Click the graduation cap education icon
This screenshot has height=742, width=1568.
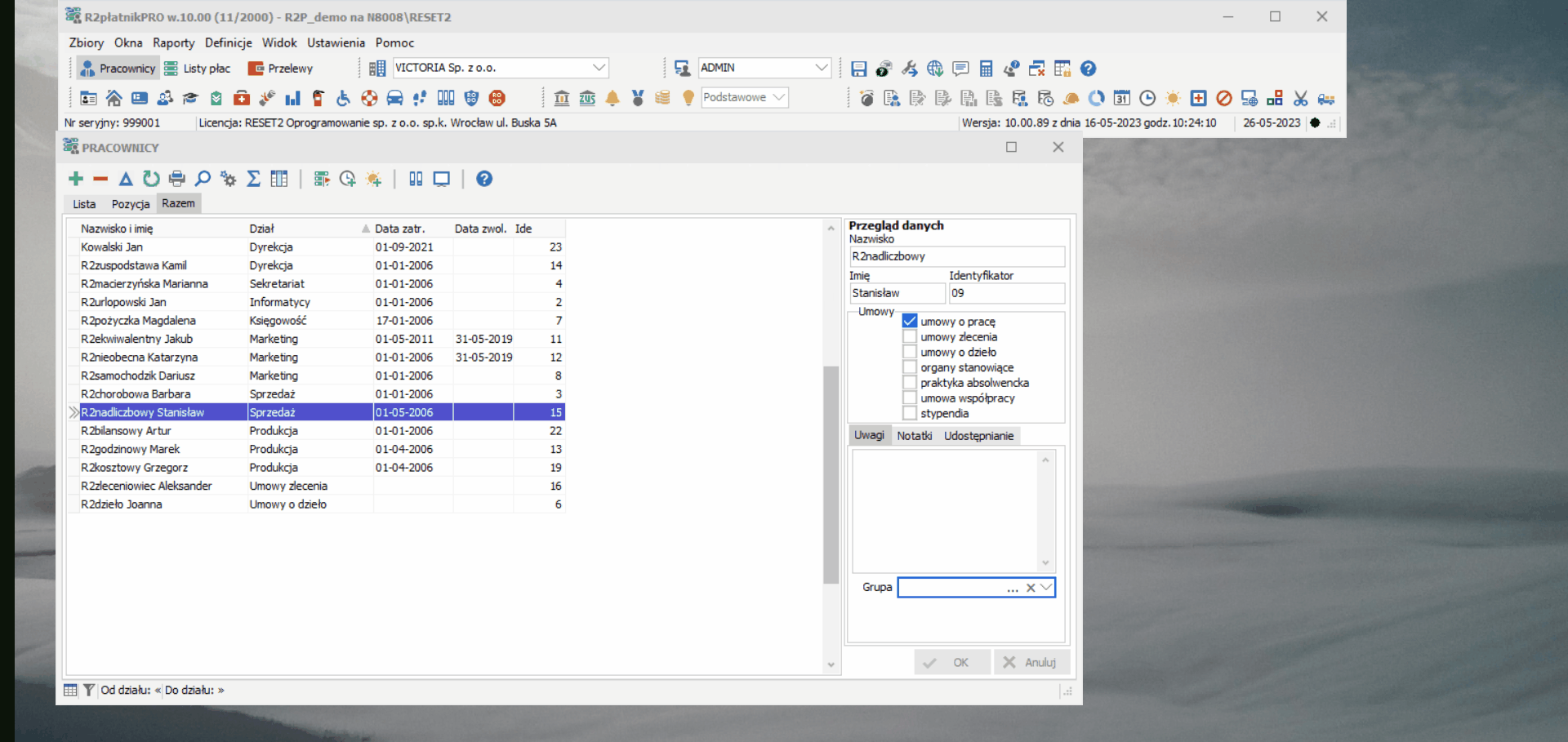[x=190, y=98]
